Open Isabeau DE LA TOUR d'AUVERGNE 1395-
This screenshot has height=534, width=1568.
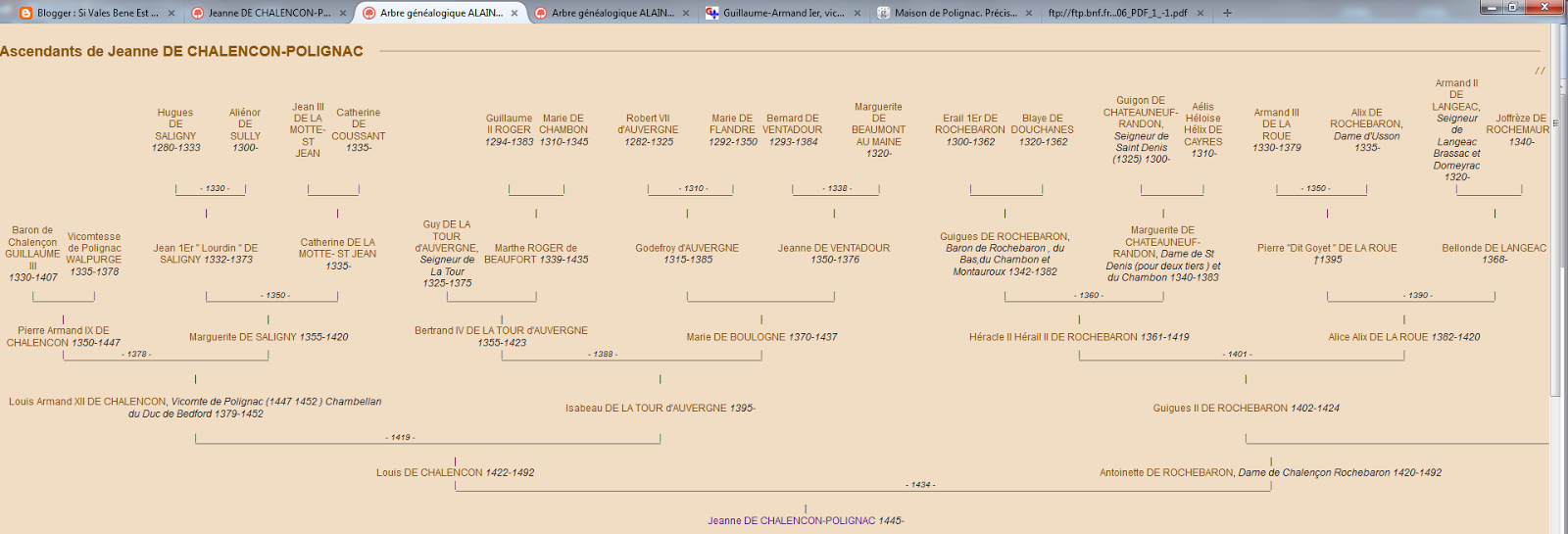[660, 408]
